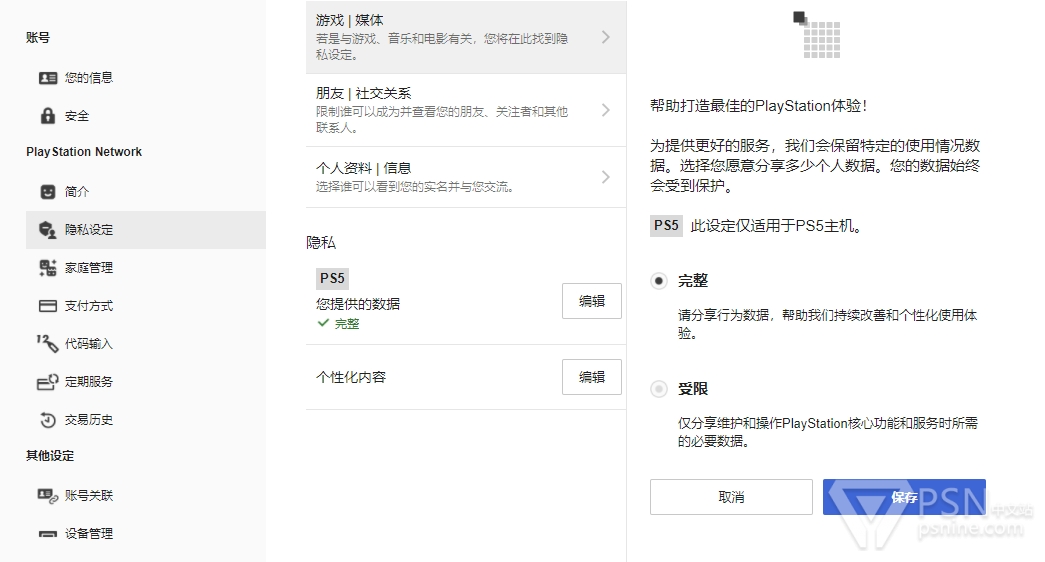Screen dimensions: 1045x562
Task: Select the 完整 radio button
Action: pyautogui.click(x=658, y=281)
